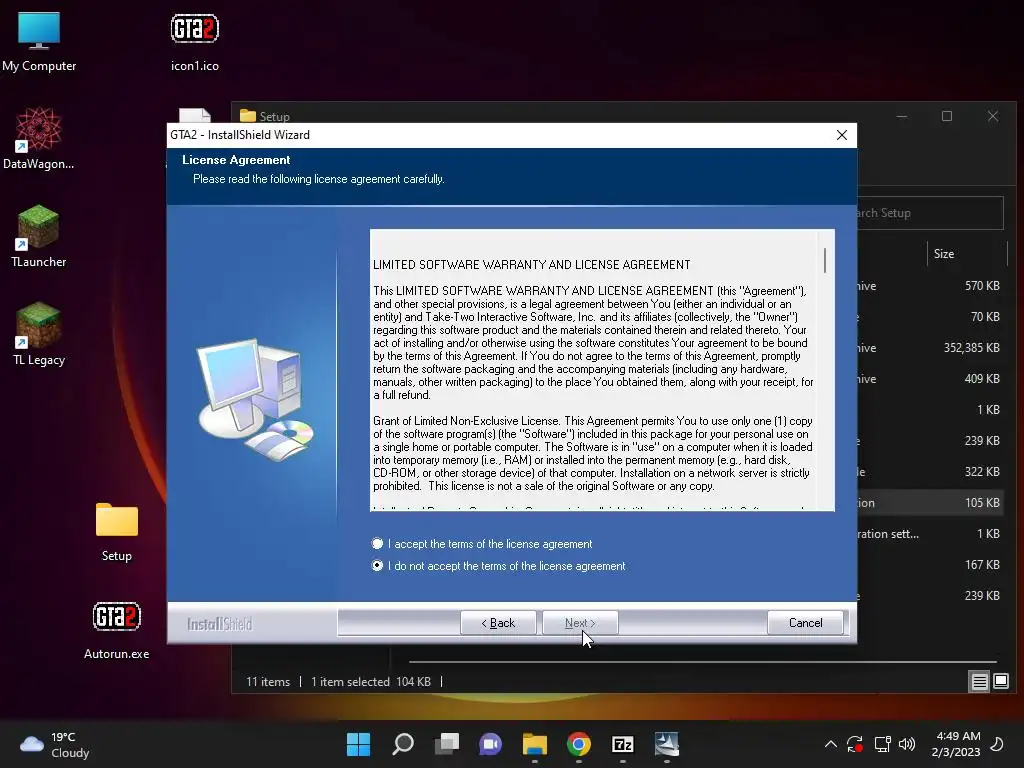The width and height of the screenshot is (1024, 768).
Task: Open Task View on taskbar
Action: click(x=447, y=744)
